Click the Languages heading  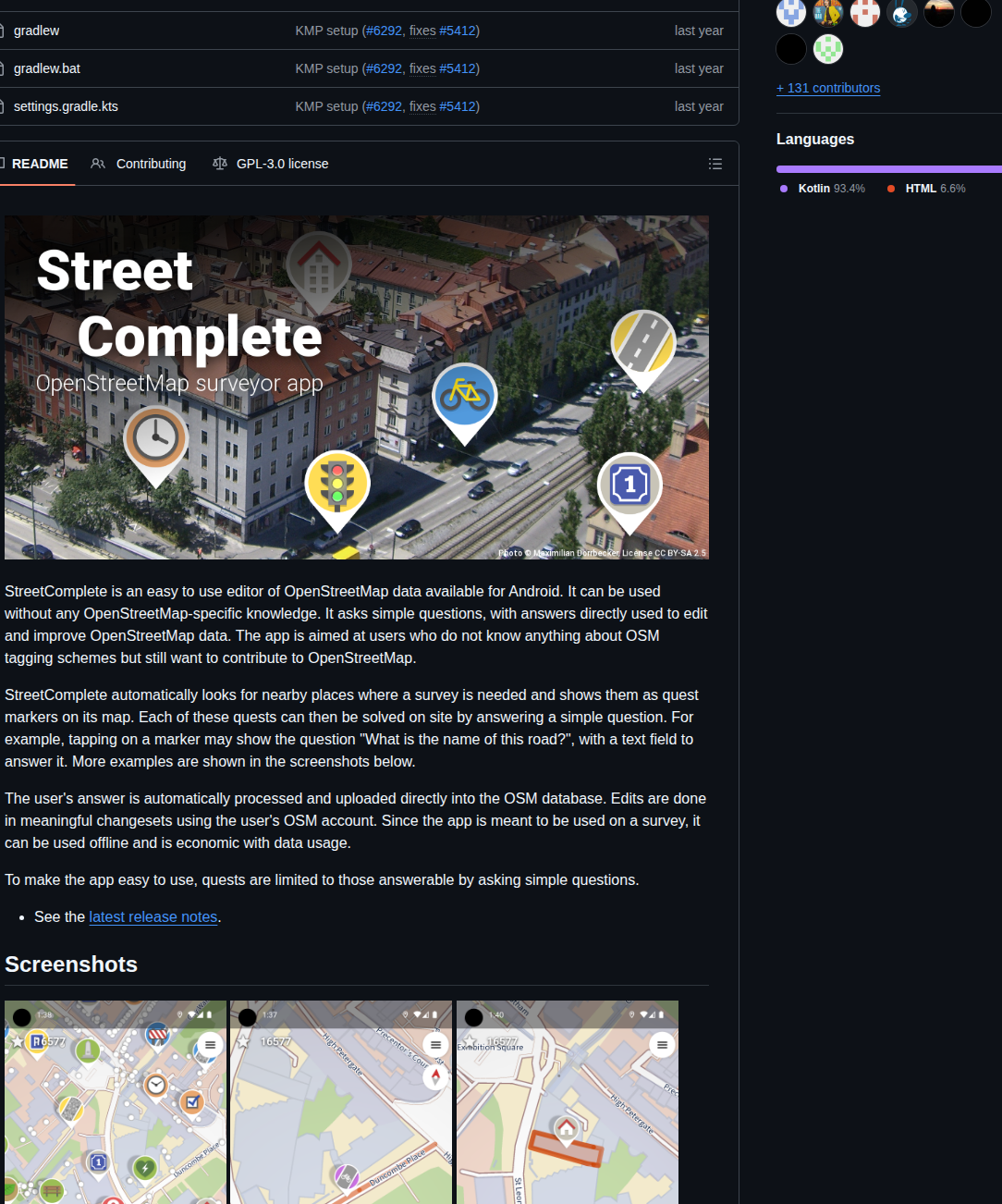point(815,139)
